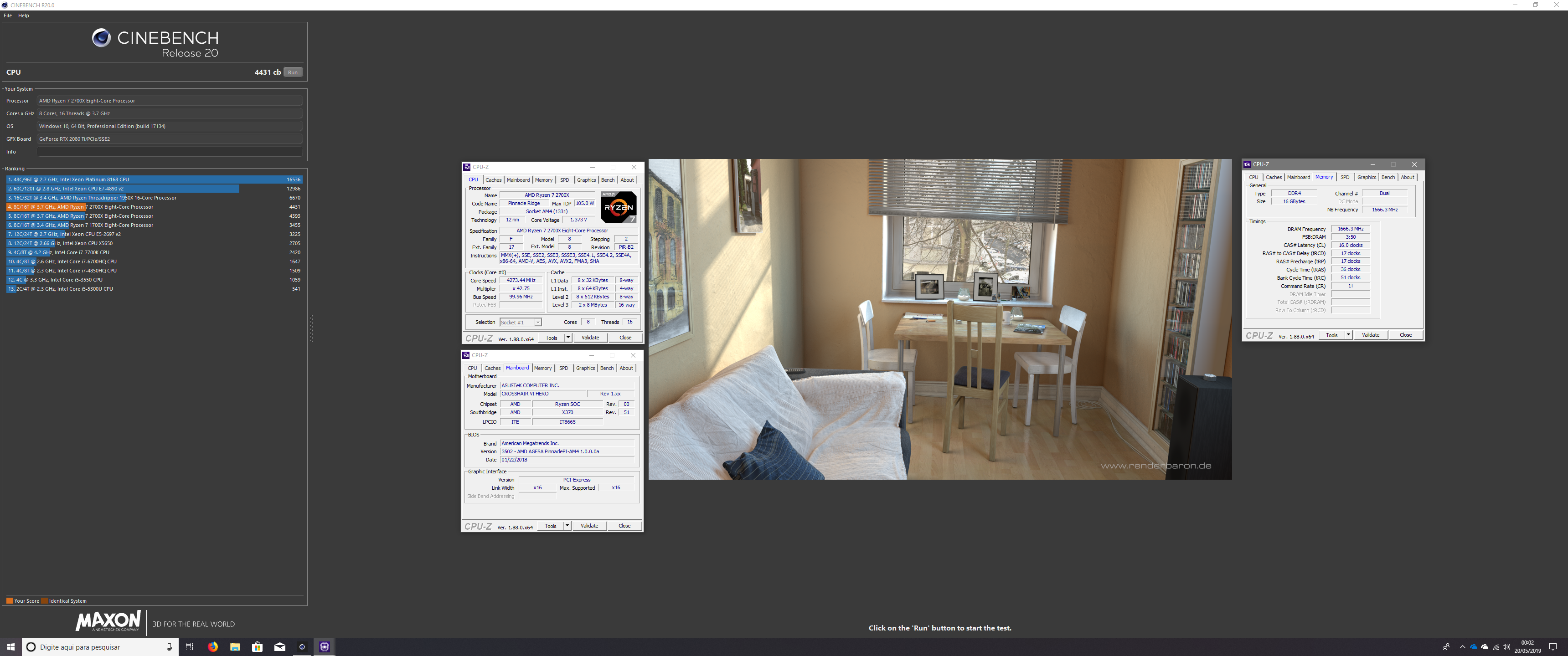The width and height of the screenshot is (1568, 656).
Task: Open Tools dropdown arrow in Memory CPU-Z window
Action: [x=1348, y=335]
